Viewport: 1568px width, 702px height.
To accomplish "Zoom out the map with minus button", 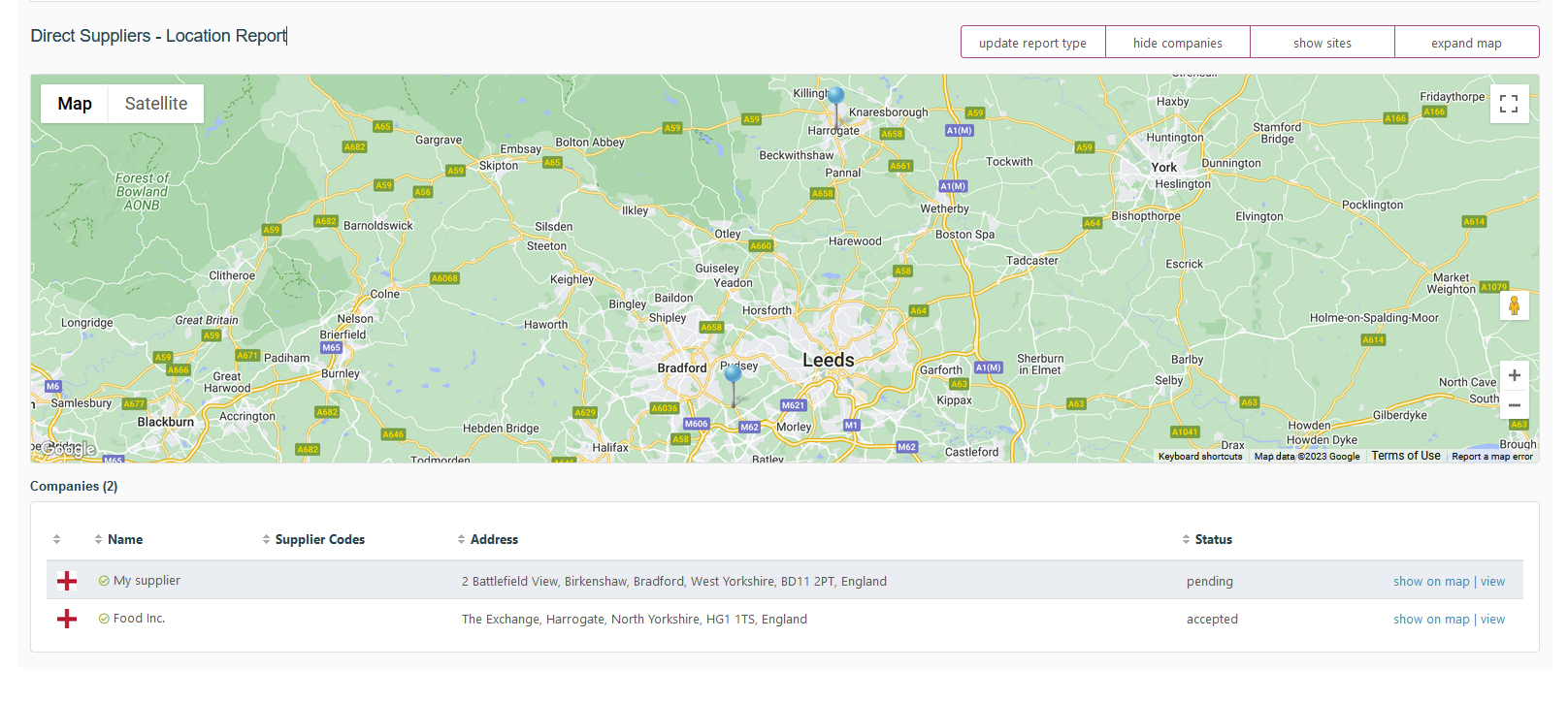I will point(1514,405).
